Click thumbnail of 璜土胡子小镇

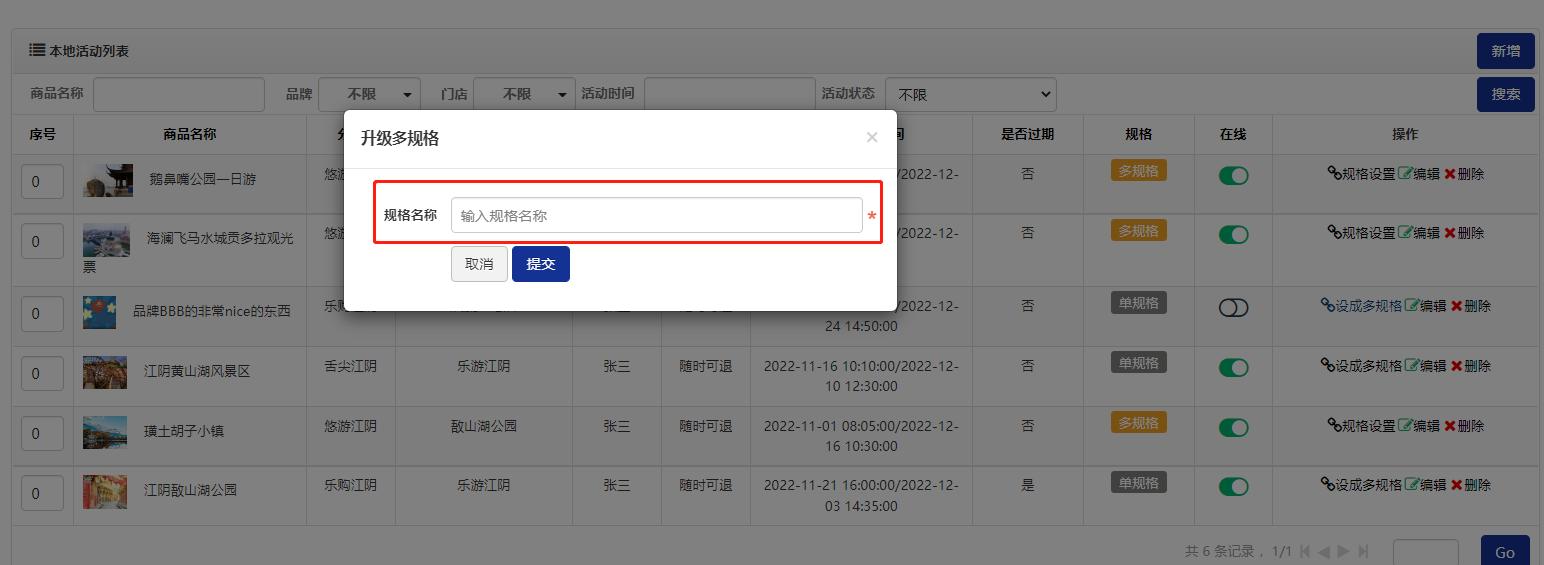point(105,432)
